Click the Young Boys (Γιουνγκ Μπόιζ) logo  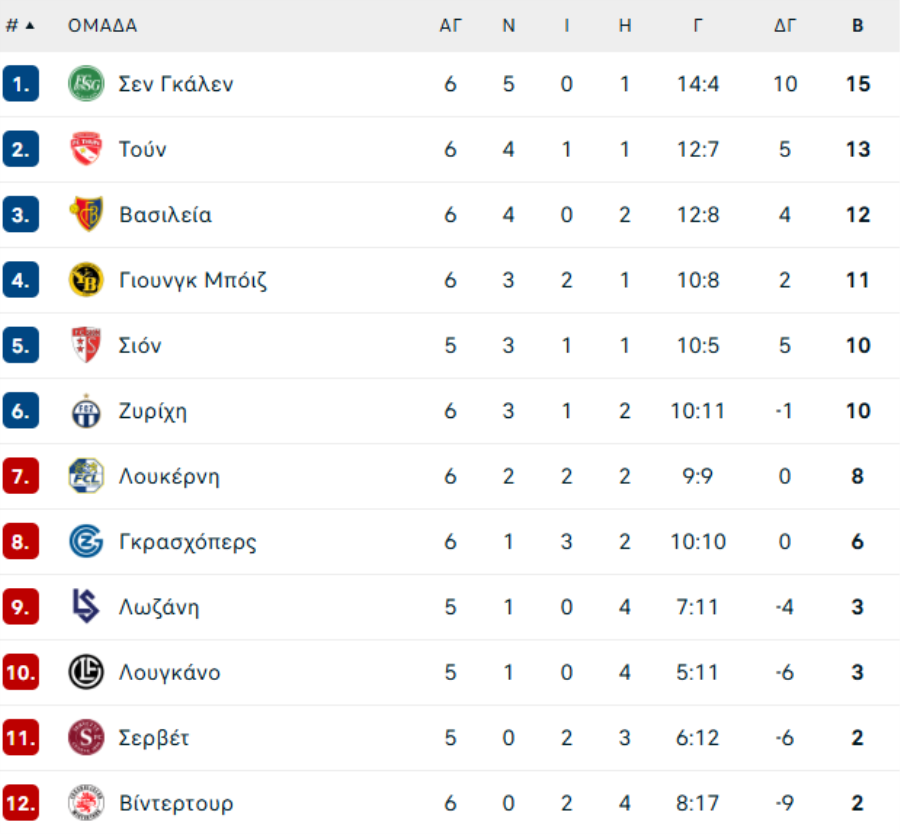[x=86, y=280]
